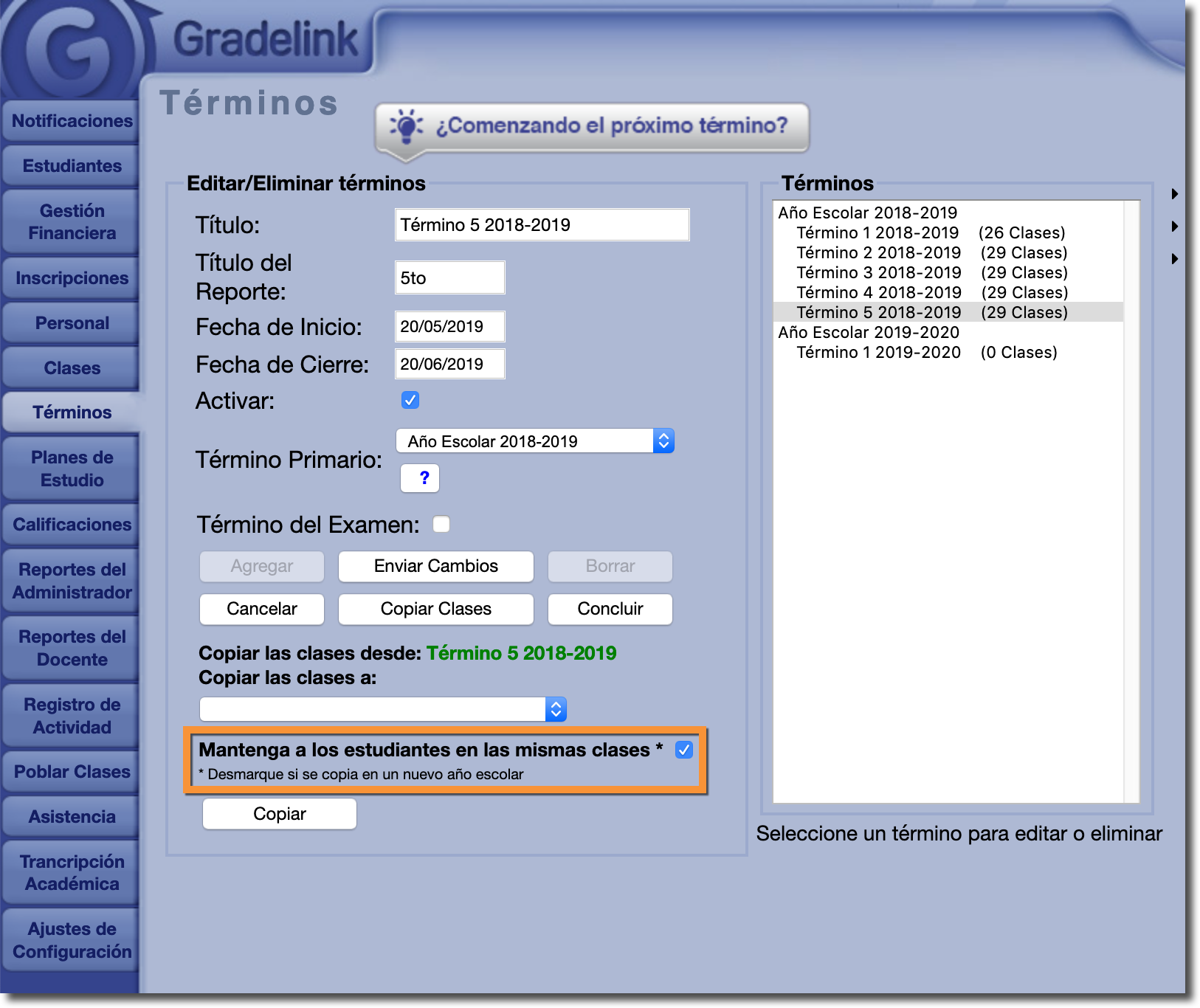The image size is (1200, 1008).
Task: Enable the Término del Examen checkbox
Action: point(441,524)
